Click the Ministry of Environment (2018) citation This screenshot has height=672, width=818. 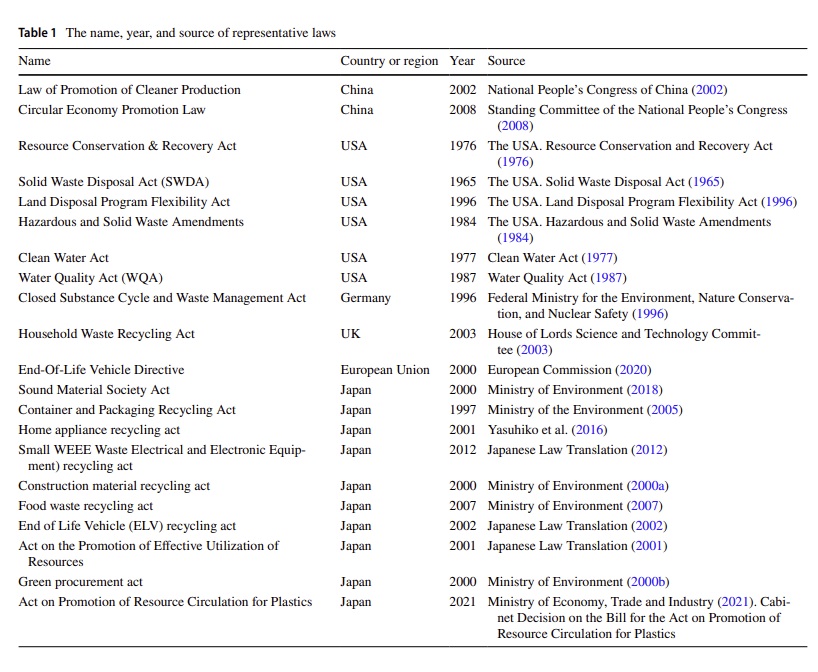pos(644,390)
